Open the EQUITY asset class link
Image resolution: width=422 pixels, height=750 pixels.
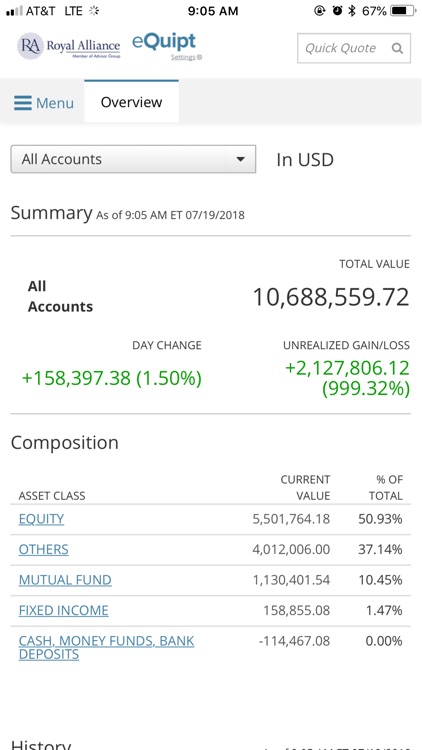(41, 519)
